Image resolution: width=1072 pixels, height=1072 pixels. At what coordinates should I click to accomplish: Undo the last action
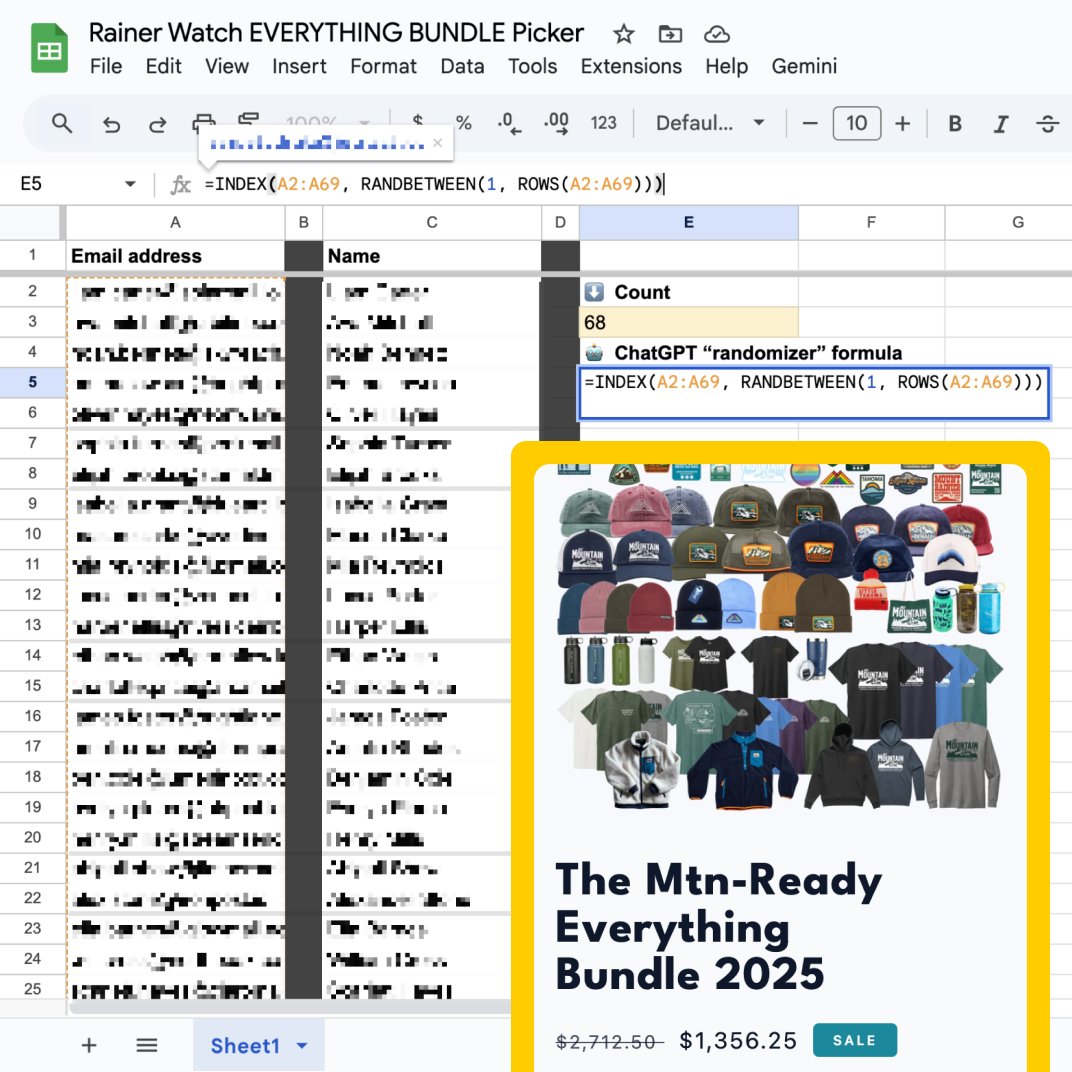point(111,124)
